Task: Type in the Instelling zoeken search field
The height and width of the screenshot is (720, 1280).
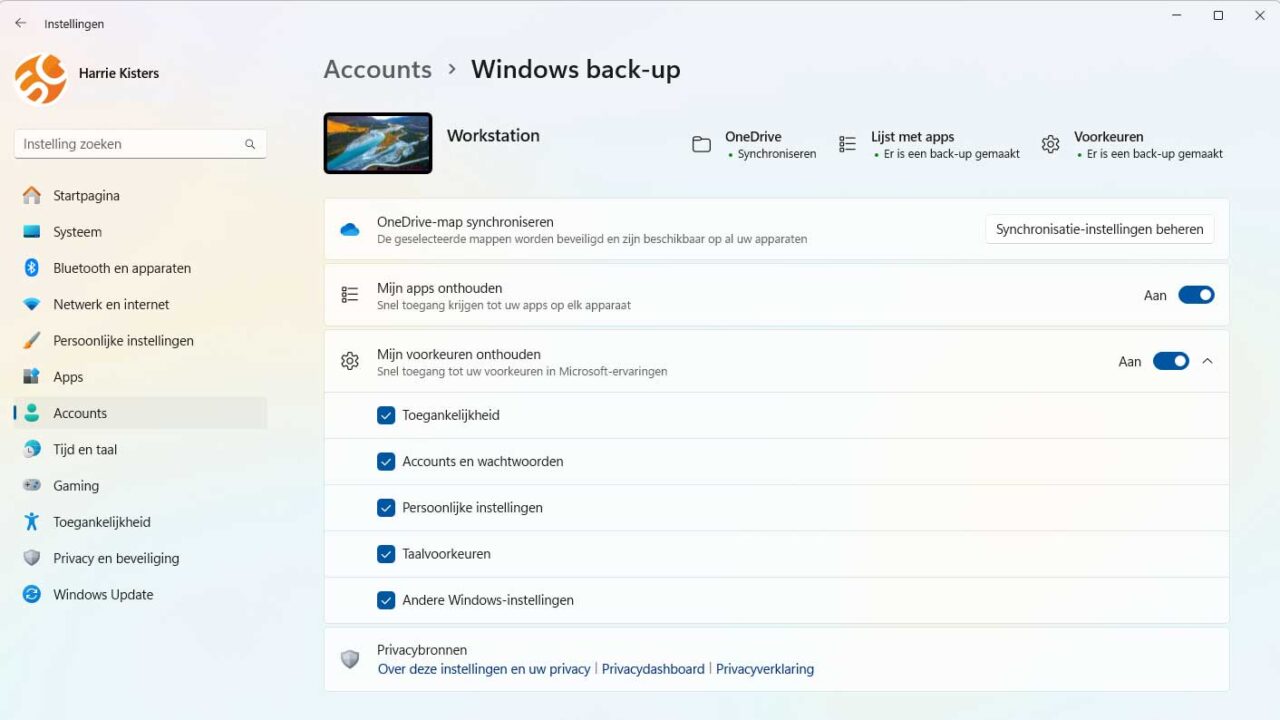Action: pyautogui.click(x=130, y=143)
